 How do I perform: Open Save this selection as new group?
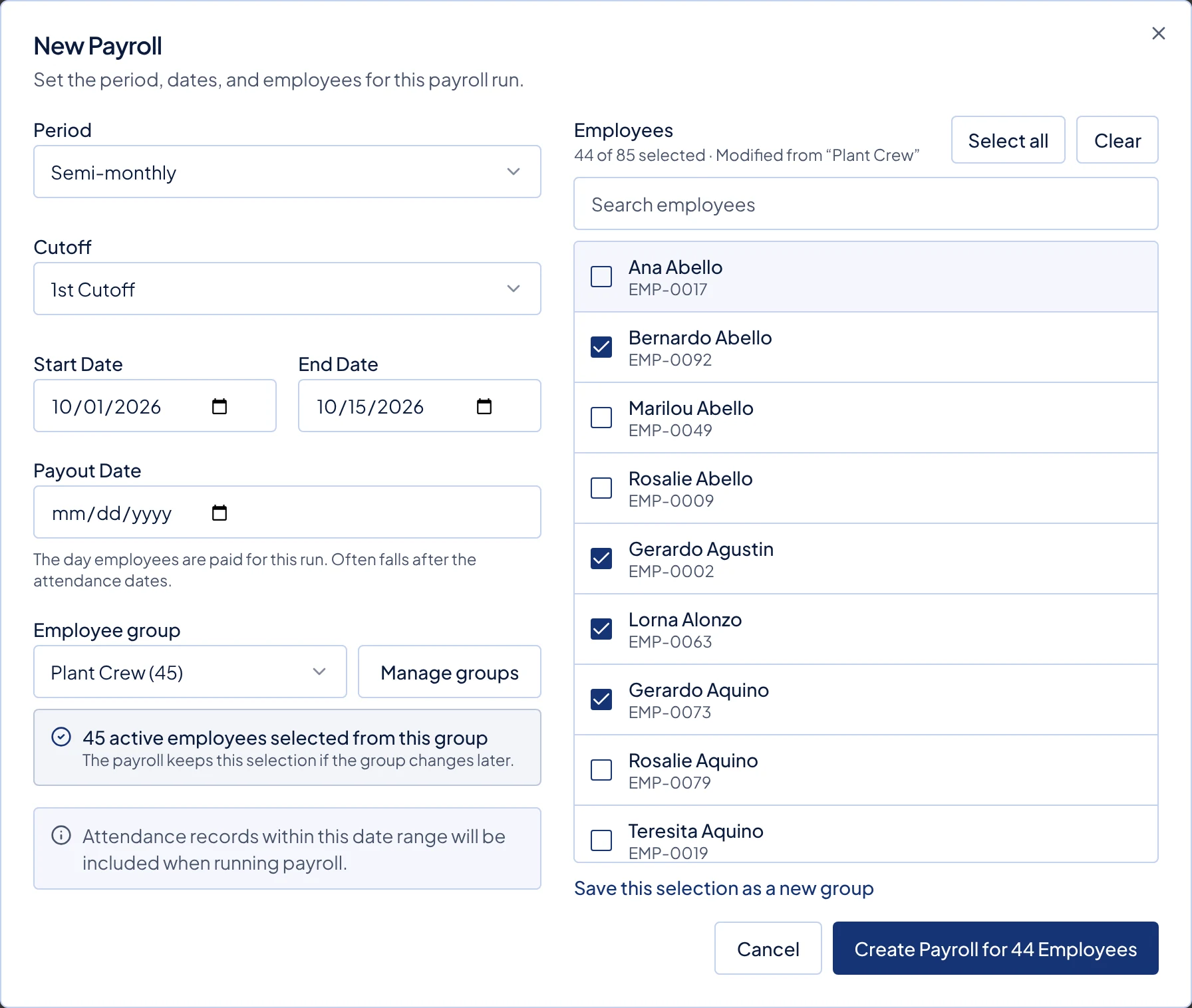click(x=724, y=888)
